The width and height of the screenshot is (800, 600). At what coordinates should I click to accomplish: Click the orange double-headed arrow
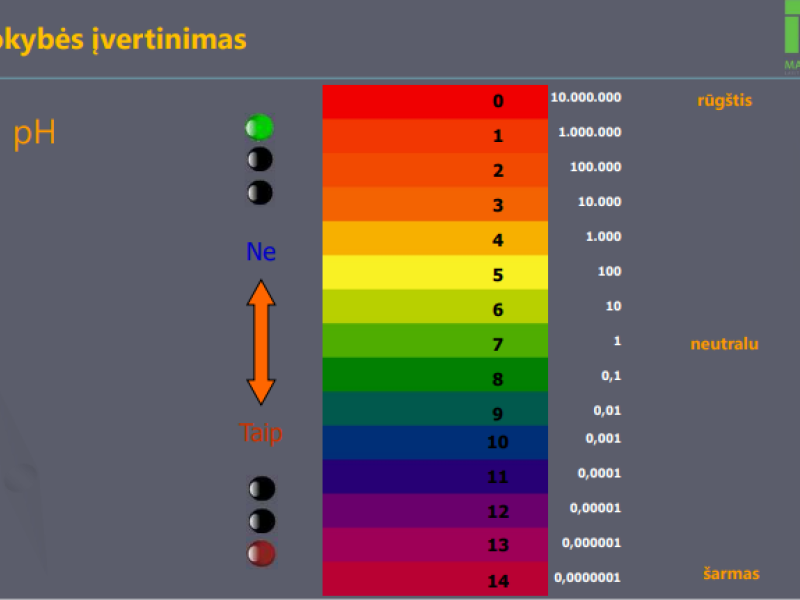(x=261, y=342)
